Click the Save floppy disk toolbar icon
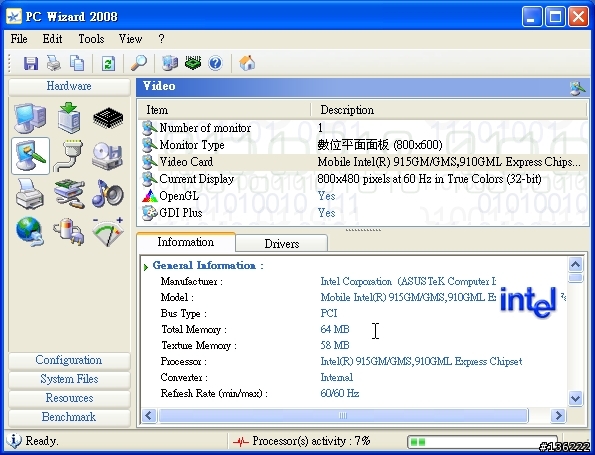 [31, 63]
